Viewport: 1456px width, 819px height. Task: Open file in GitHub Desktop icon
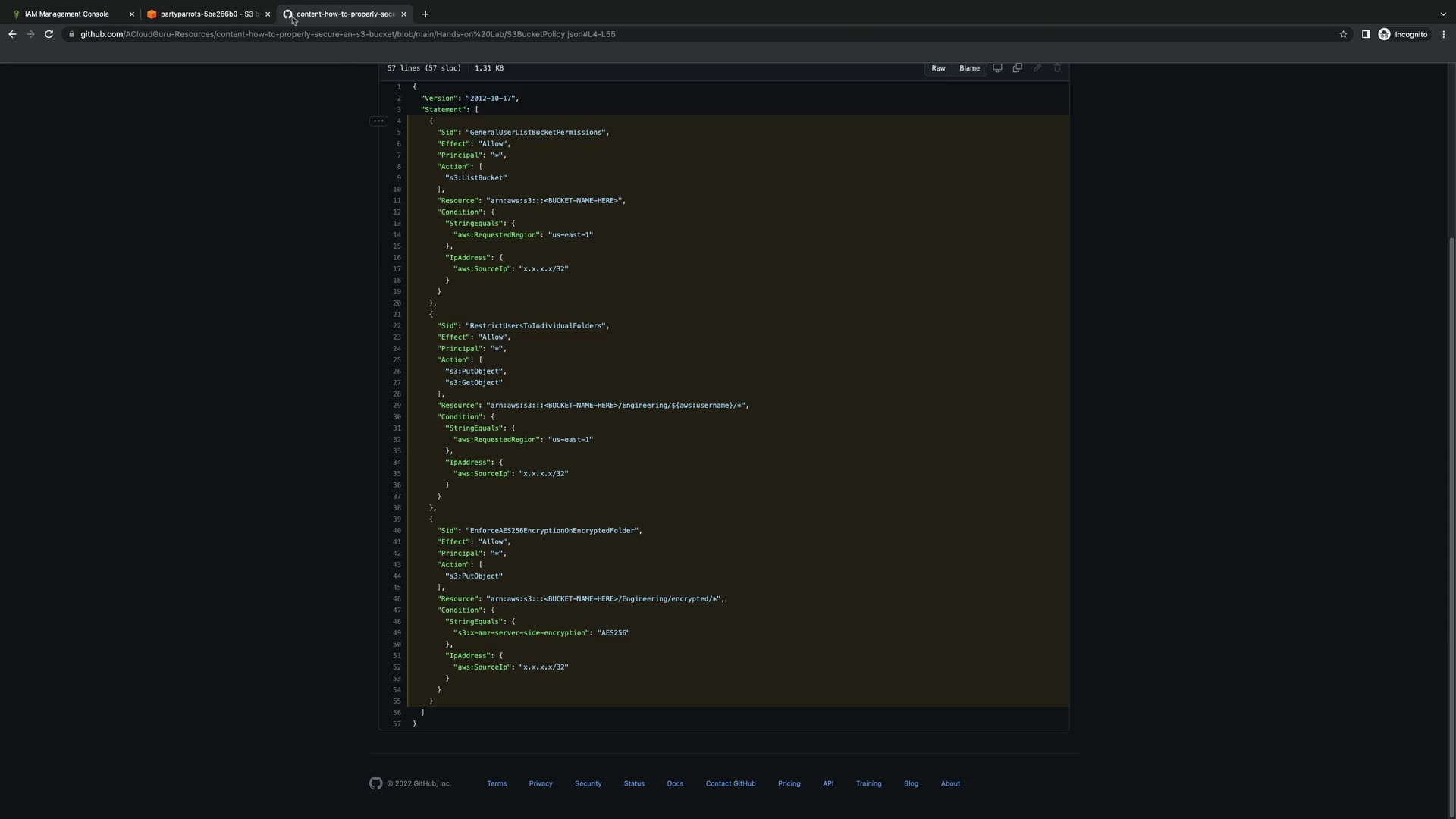click(997, 68)
